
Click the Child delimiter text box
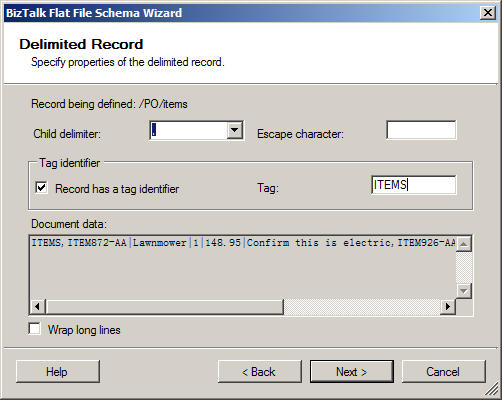189,130
